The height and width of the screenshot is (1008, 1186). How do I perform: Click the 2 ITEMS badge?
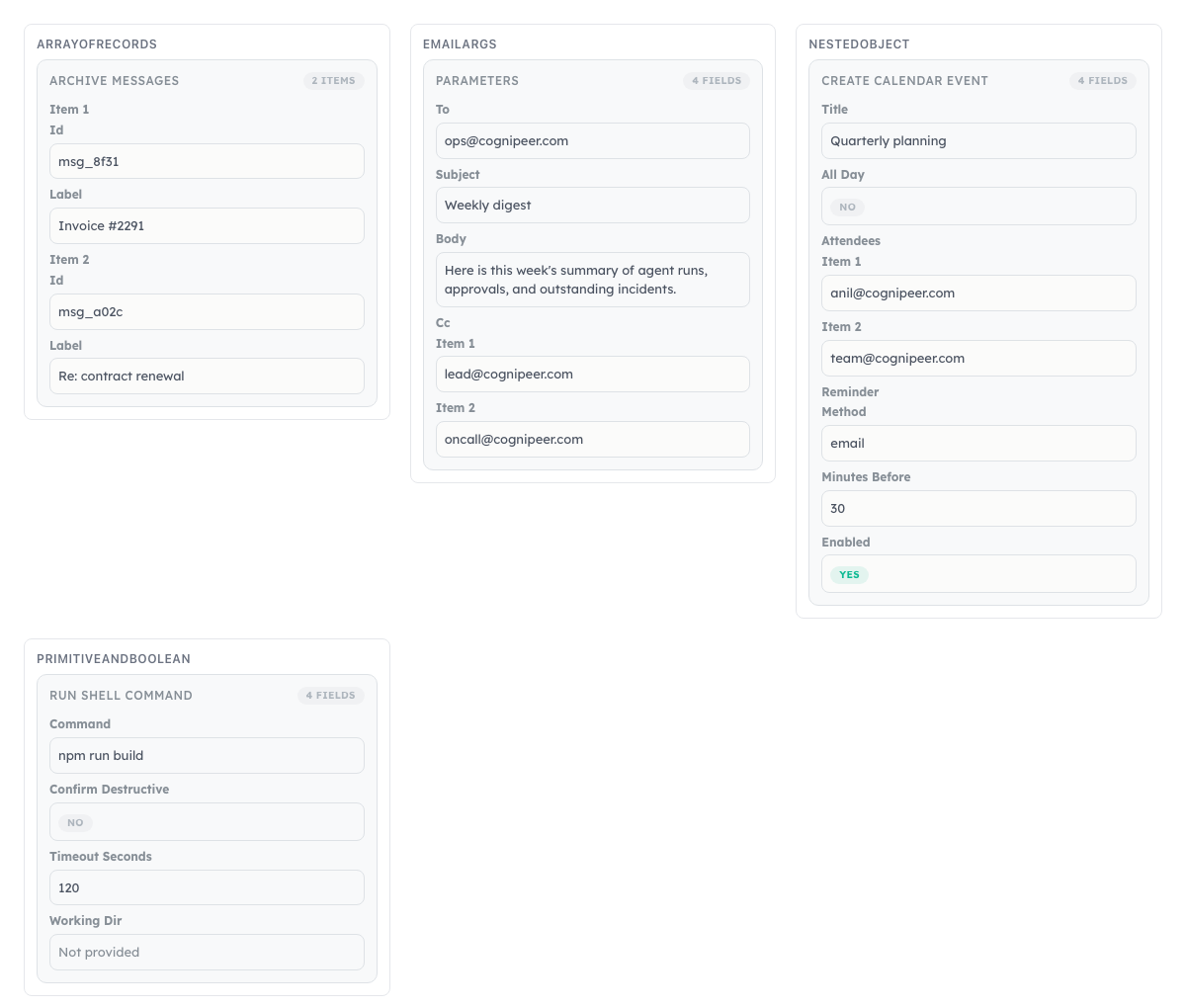(x=334, y=81)
